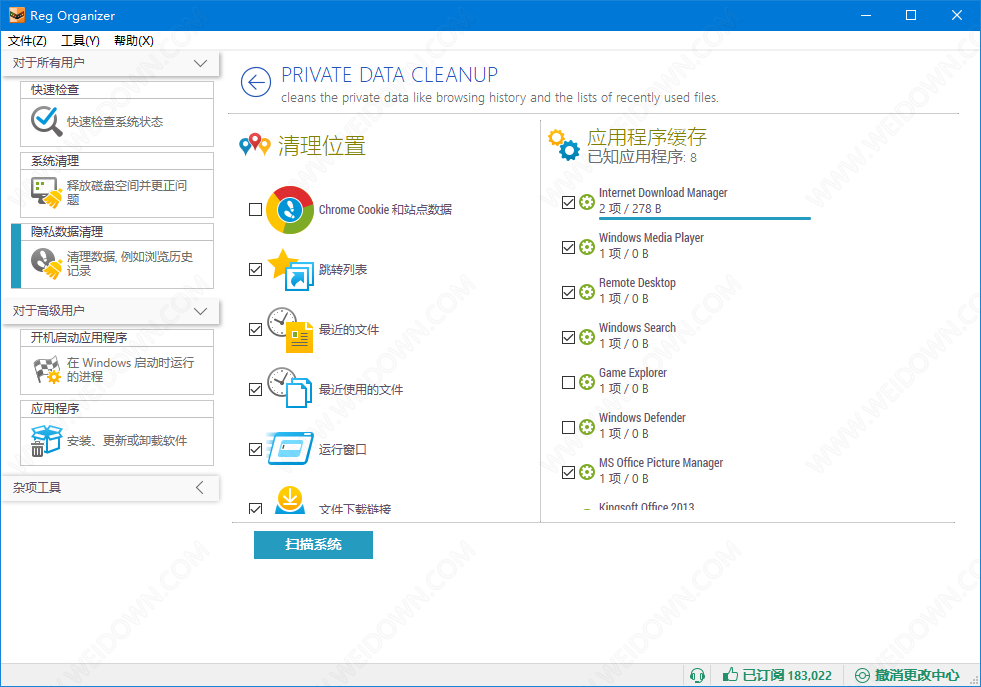Click the Reg Organizer title bar app icon

[17, 15]
